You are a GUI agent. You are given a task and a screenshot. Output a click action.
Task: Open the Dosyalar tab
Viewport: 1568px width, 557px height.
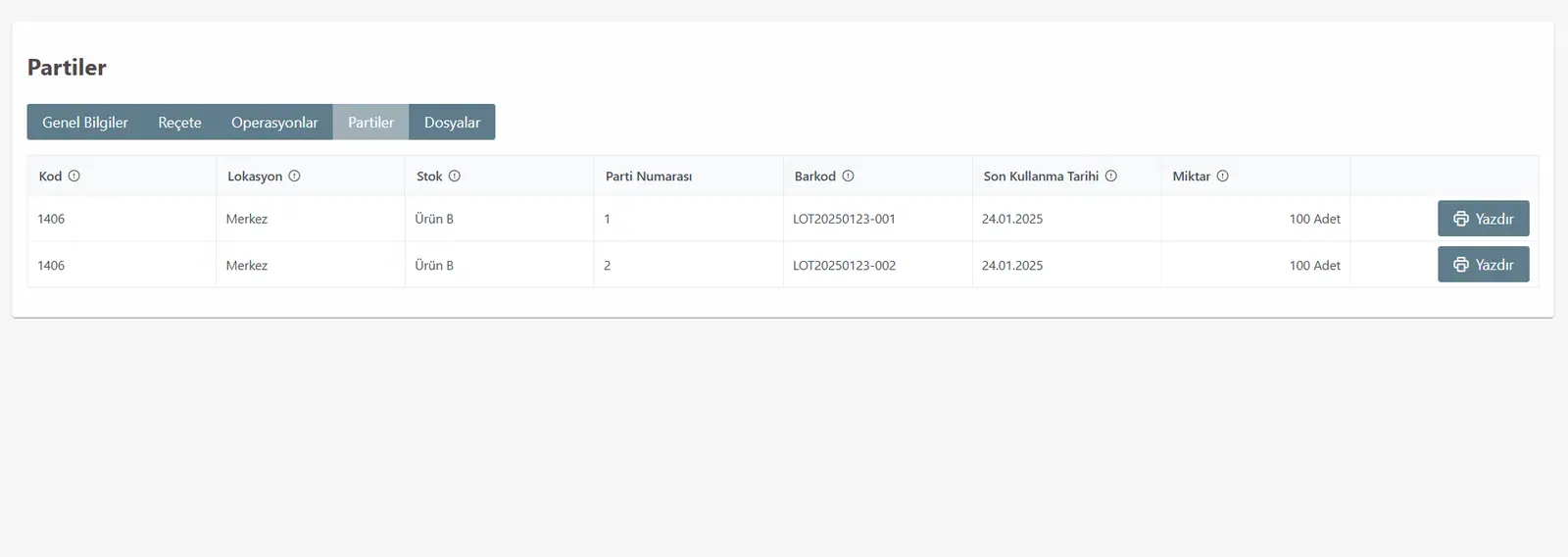pos(452,123)
